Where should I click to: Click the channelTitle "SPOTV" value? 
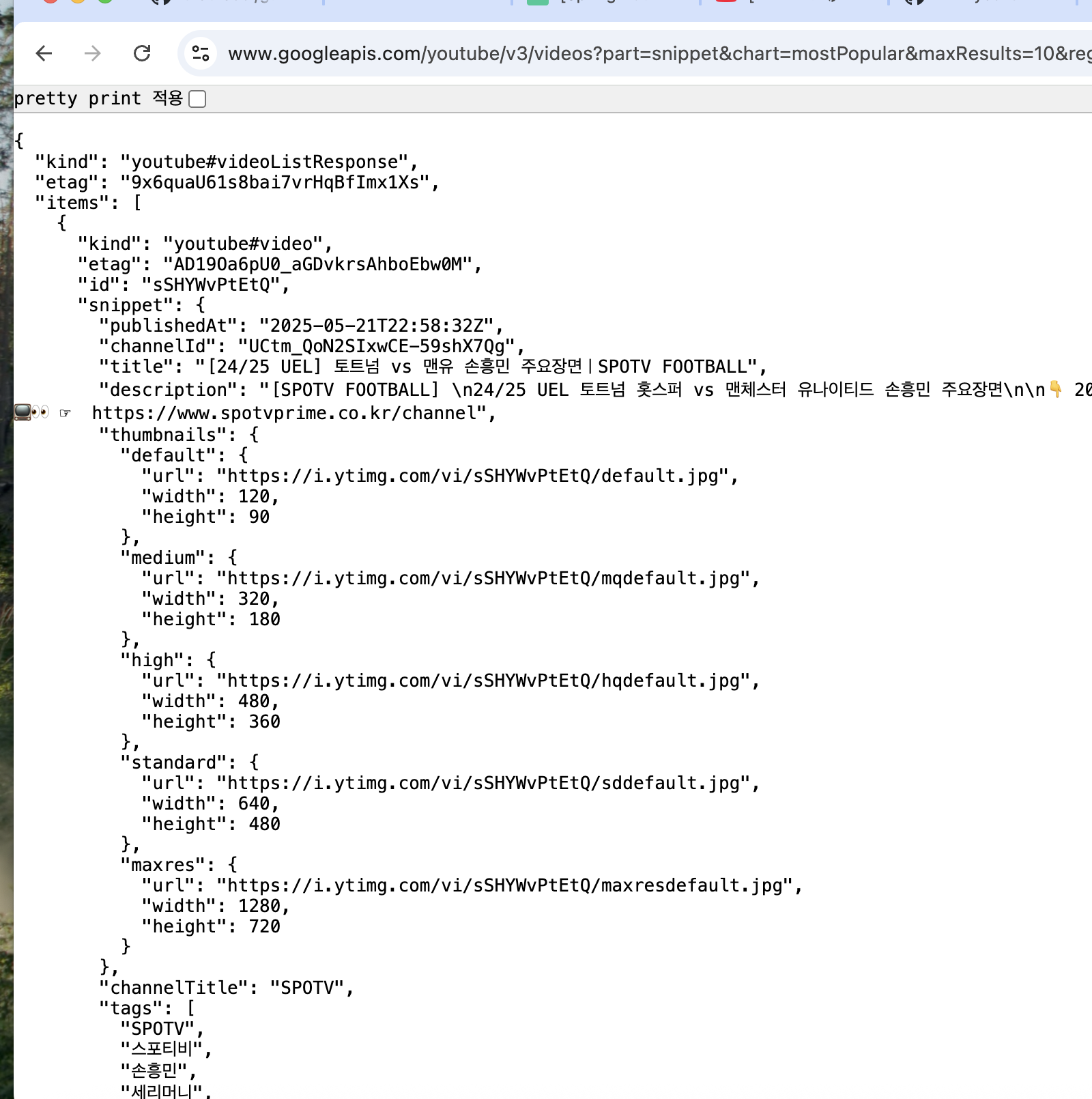[x=307, y=988]
